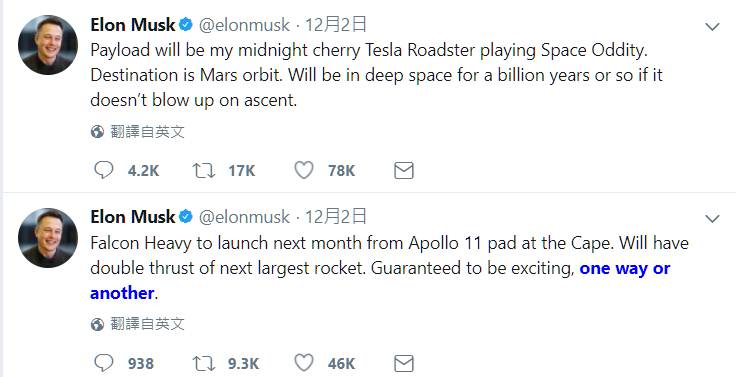This screenshot has width=736, height=377.
Task: Open the Falcon Heavy tweet's chevron menu
Action: (x=712, y=219)
